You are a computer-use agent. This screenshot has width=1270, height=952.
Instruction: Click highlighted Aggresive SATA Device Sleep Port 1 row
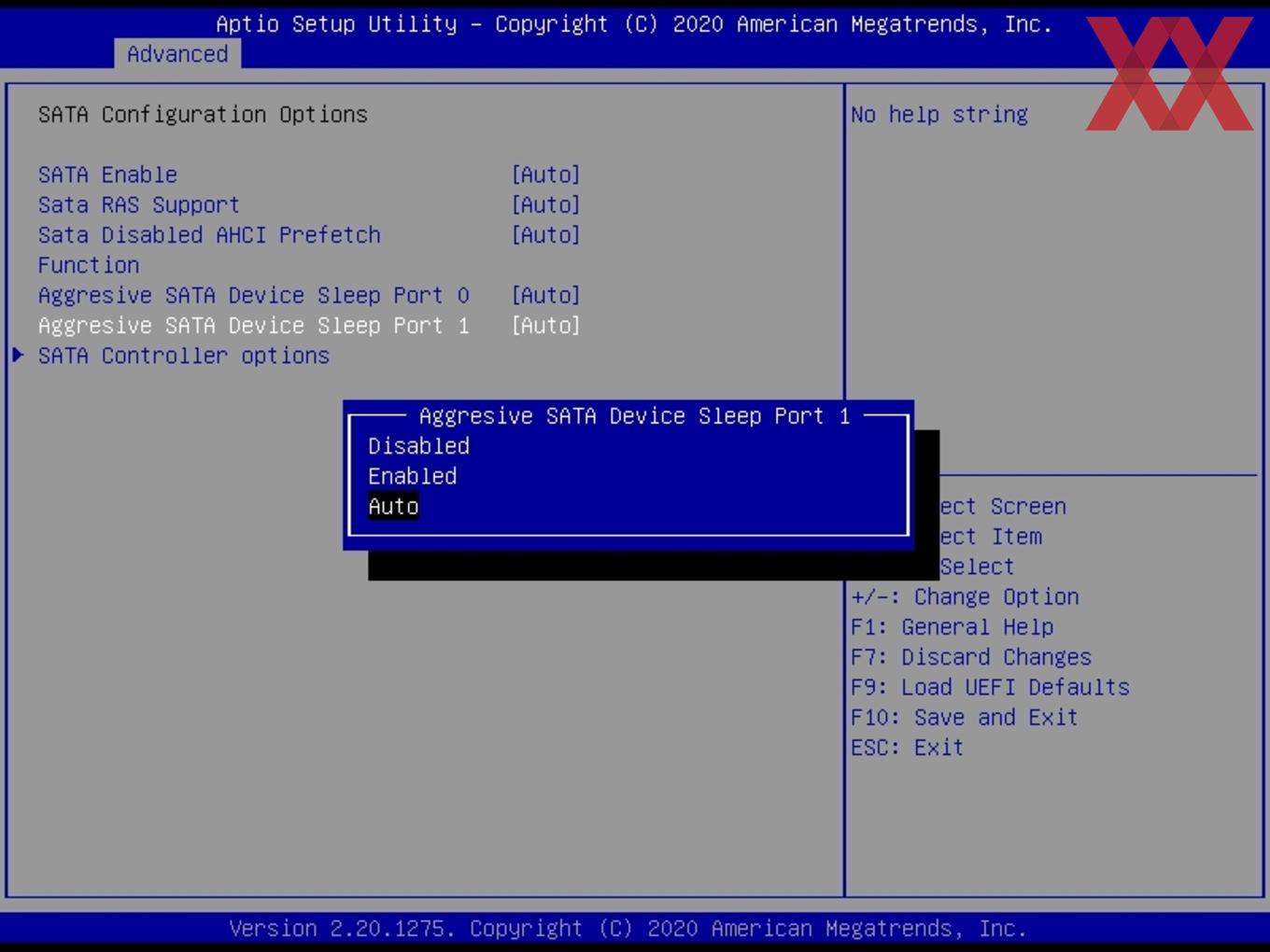[309, 325]
